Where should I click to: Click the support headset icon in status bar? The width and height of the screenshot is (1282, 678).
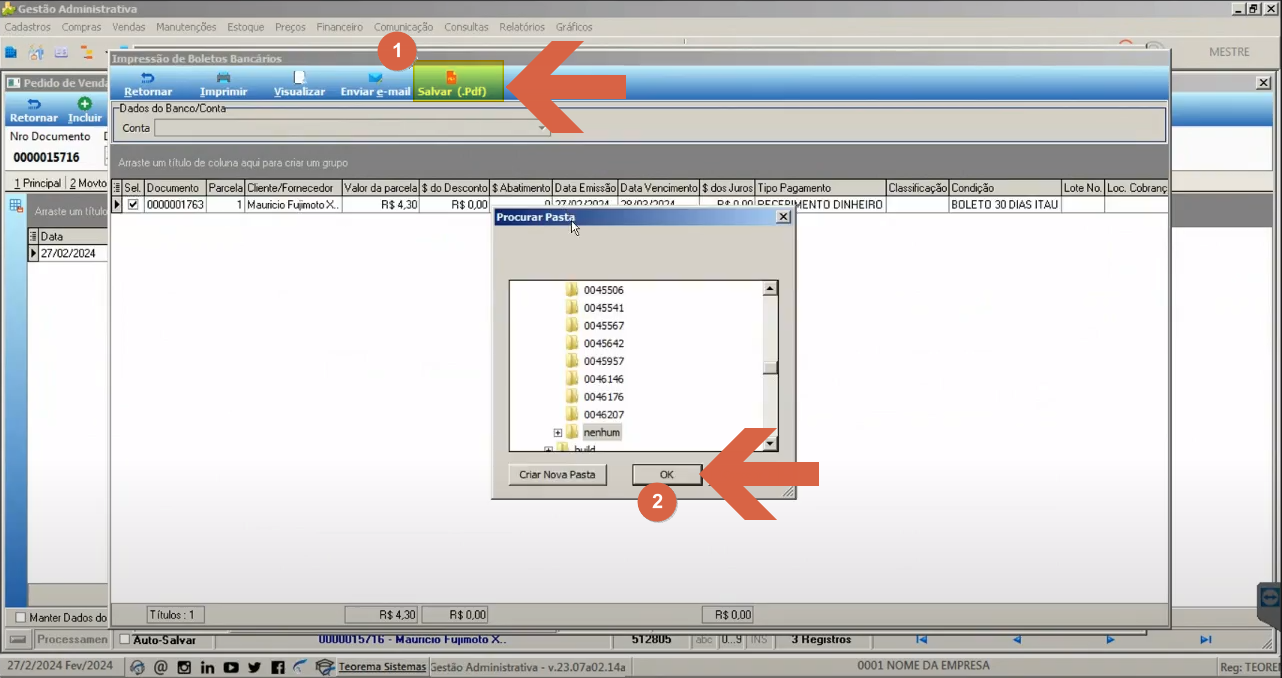pos(138,667)
